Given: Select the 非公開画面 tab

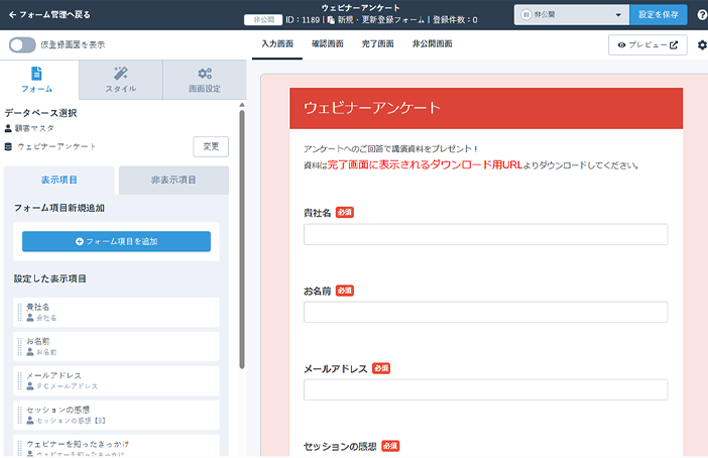Looking at the screenshot, I should [430, 45].
